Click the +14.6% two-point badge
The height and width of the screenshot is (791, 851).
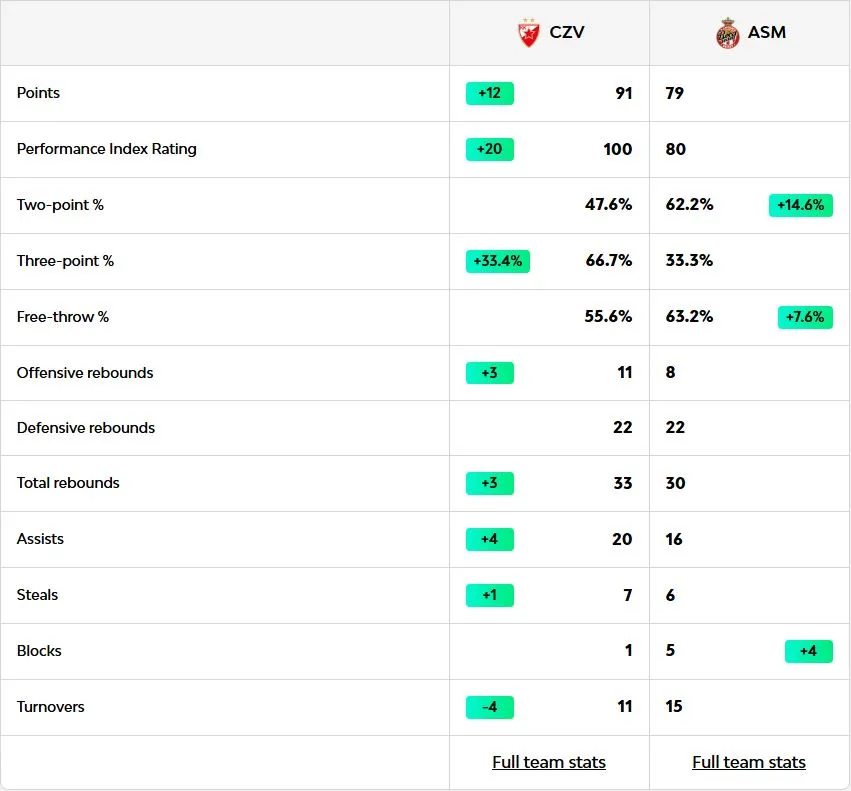pyautogui.click(x=800, y=205)
